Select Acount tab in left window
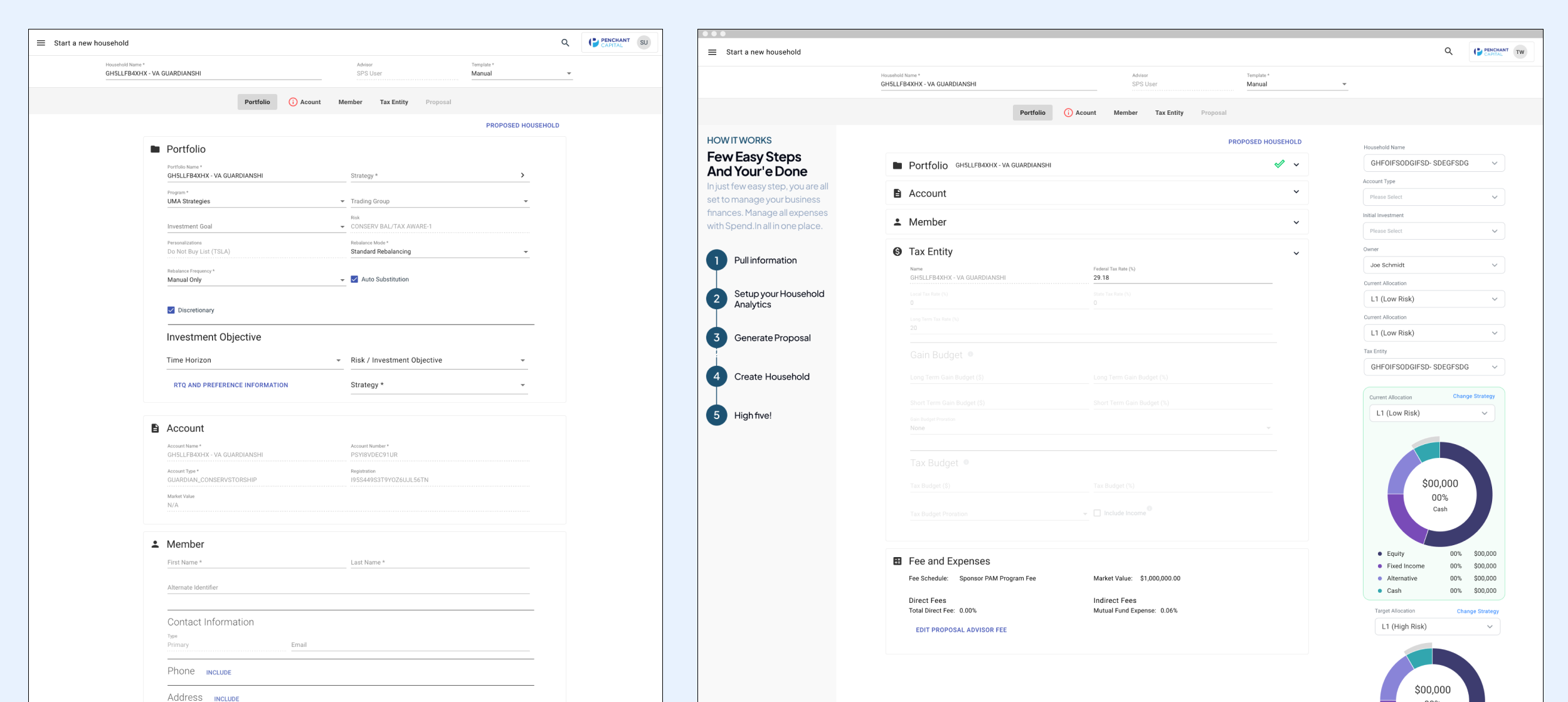Viewport: 1568px width, 702px height. [305, 102]
